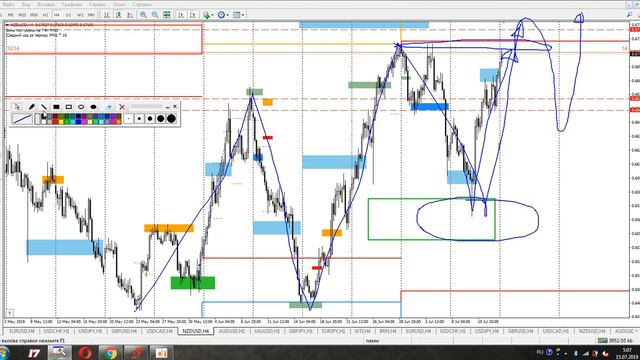This screenshot has width=640, height=360.
Task: Click the H4 timeframe button
Action: tap(57, 15)
